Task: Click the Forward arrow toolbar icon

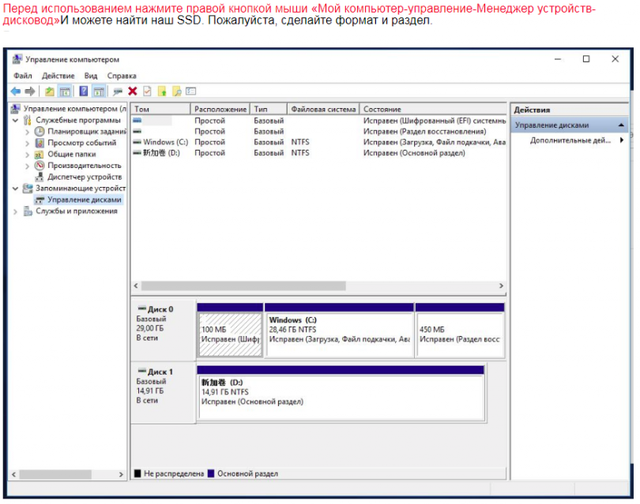Action: tap(30, 91)
